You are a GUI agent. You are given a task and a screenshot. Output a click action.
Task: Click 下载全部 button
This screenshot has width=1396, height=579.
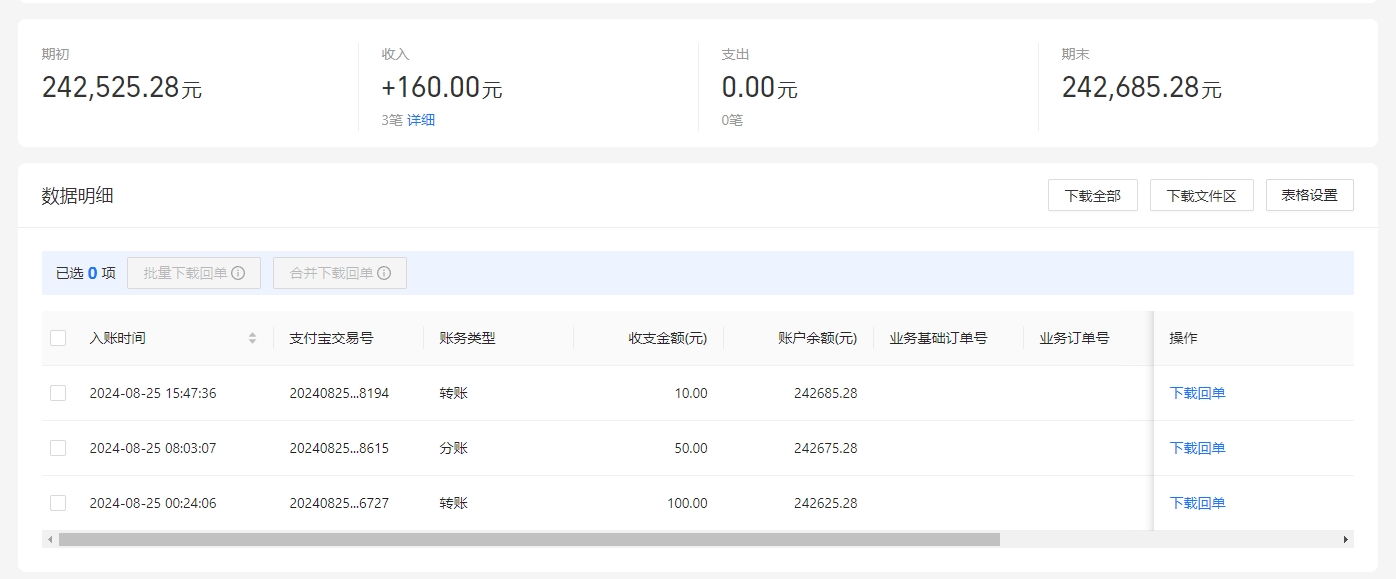1092,195
